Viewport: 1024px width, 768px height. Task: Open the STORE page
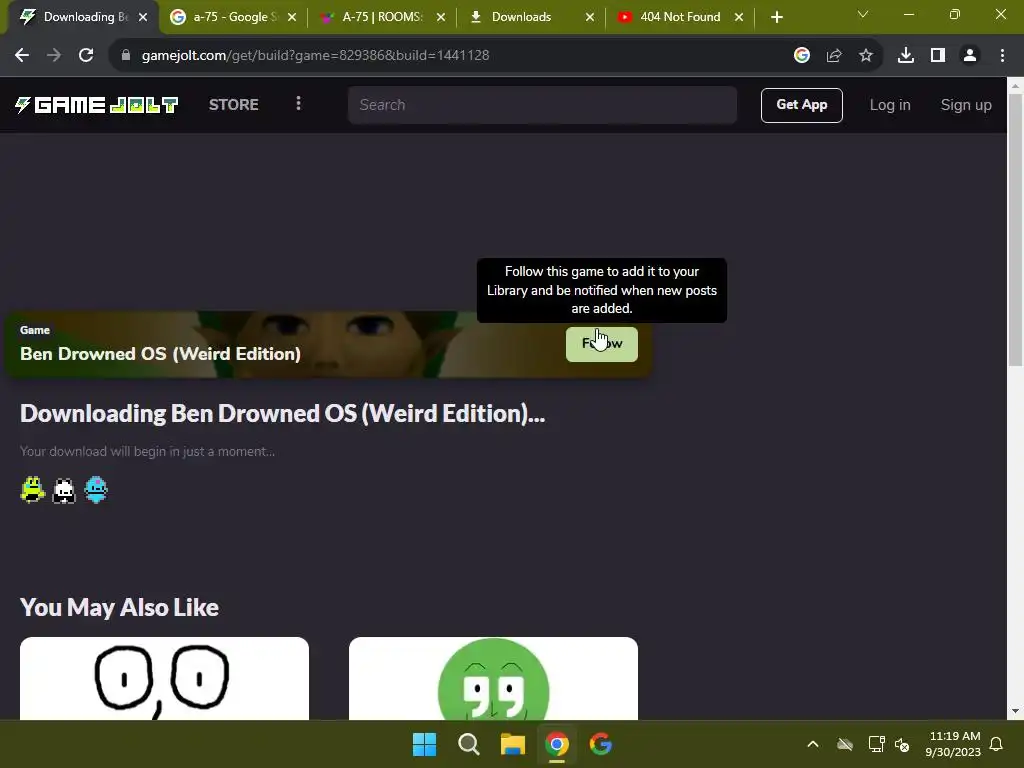[x=233, y=104]
